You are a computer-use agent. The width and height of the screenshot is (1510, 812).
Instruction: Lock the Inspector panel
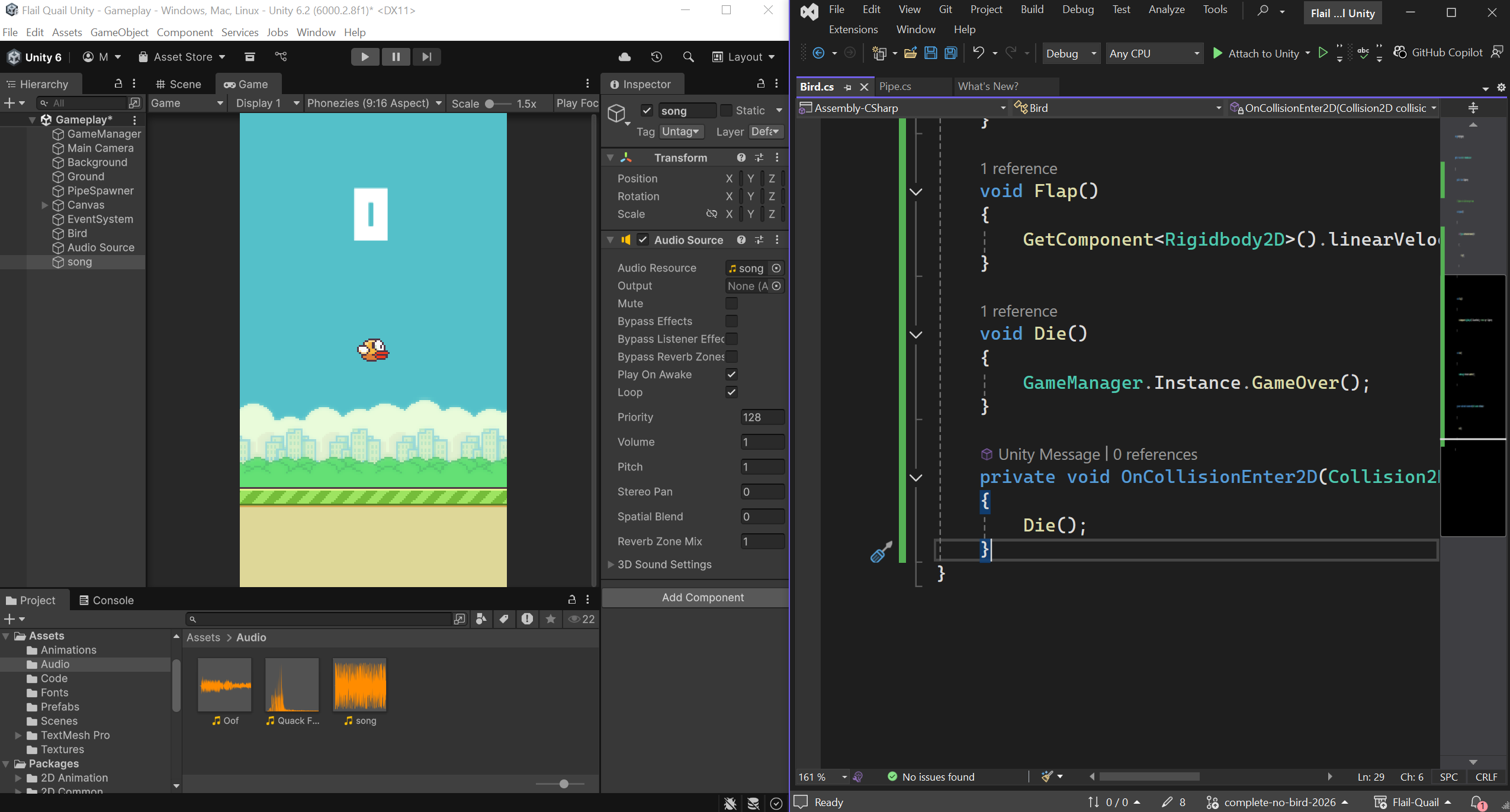click(x=761, y=83)
